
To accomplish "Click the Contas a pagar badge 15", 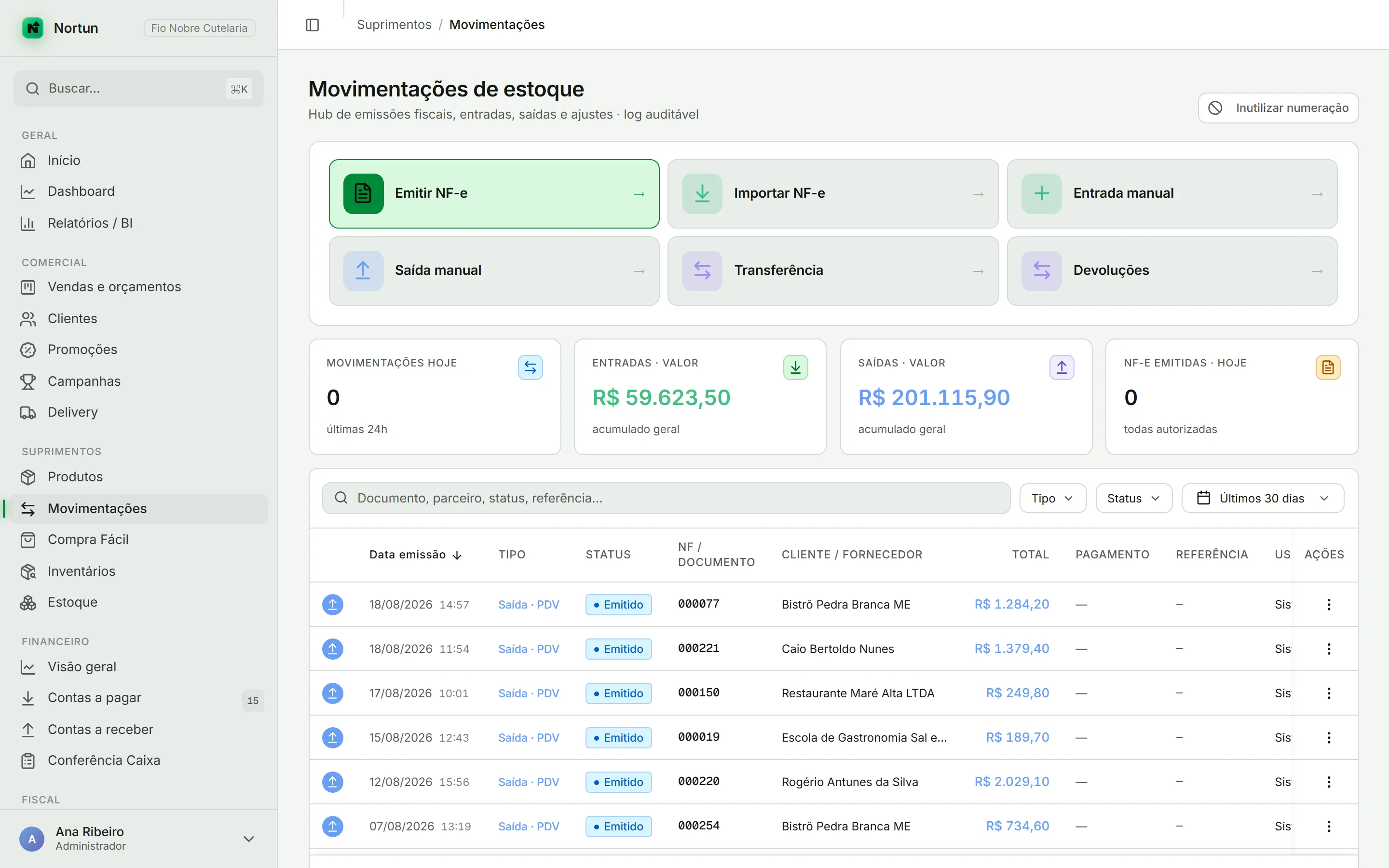I will point(253,700).
